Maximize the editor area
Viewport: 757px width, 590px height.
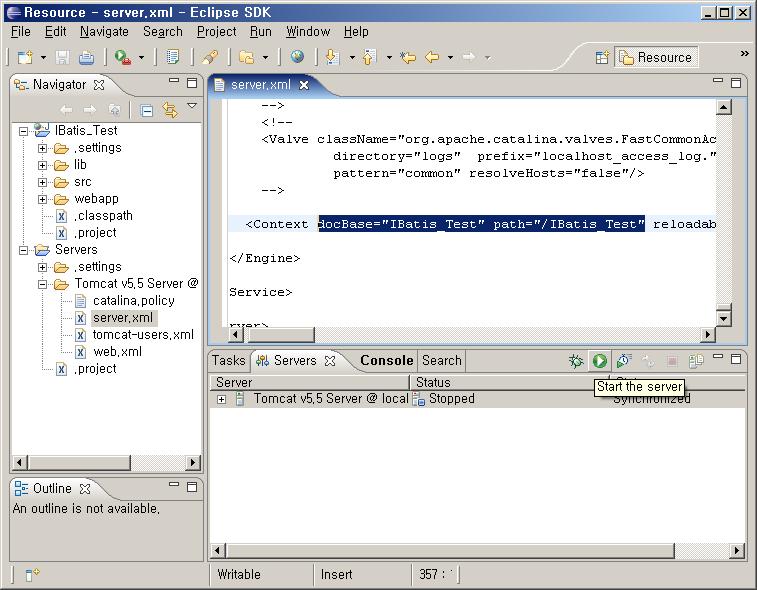click(736, 83)
